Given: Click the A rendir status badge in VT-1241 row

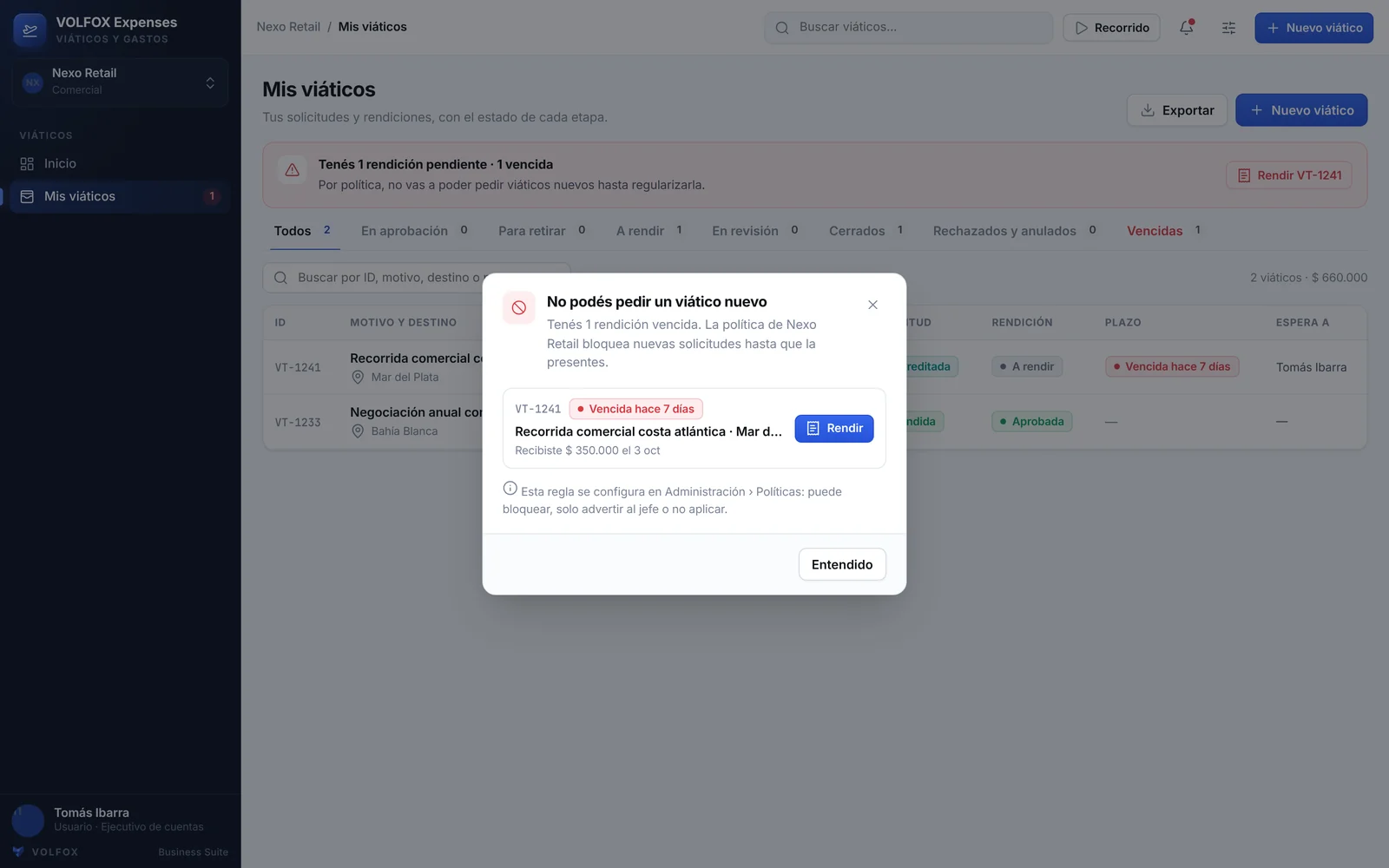Looking at the screenshot, I should point(1027,367).
